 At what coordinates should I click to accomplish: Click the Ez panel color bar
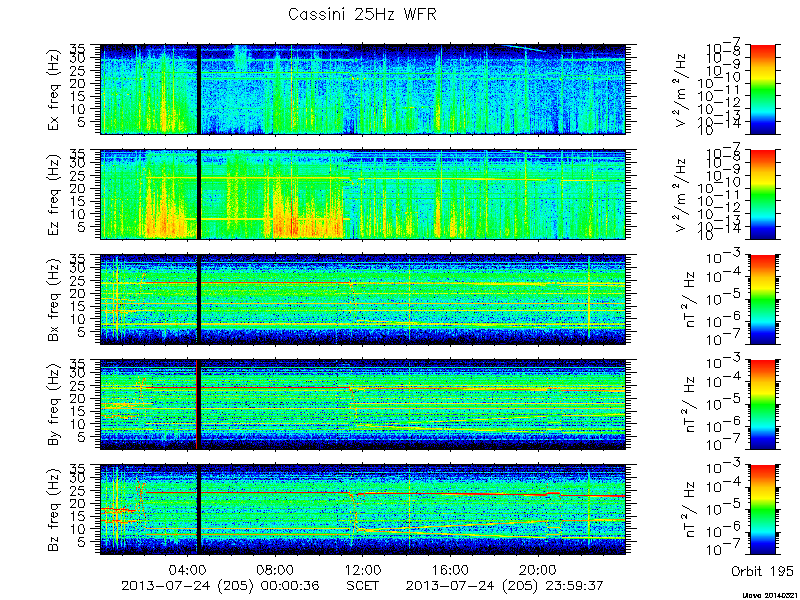(x=762, y=194)
